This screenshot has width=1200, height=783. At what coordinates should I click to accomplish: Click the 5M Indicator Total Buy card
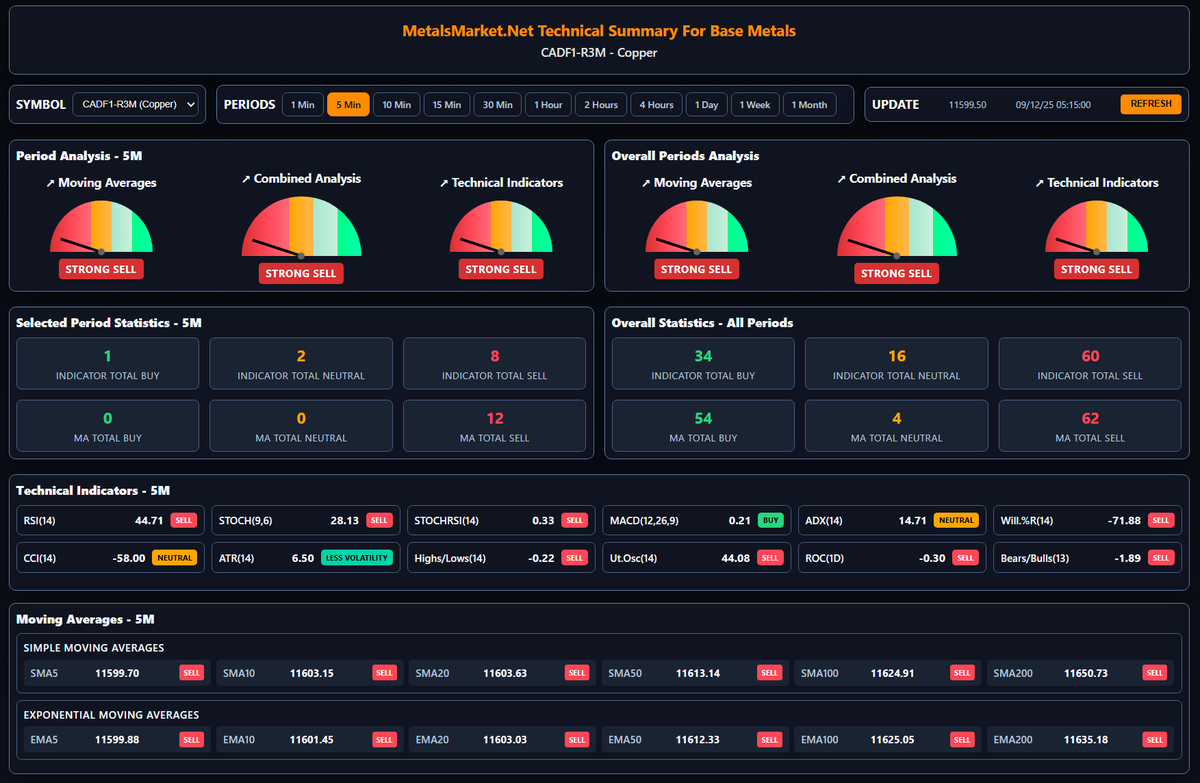click(x=108, y=363)
